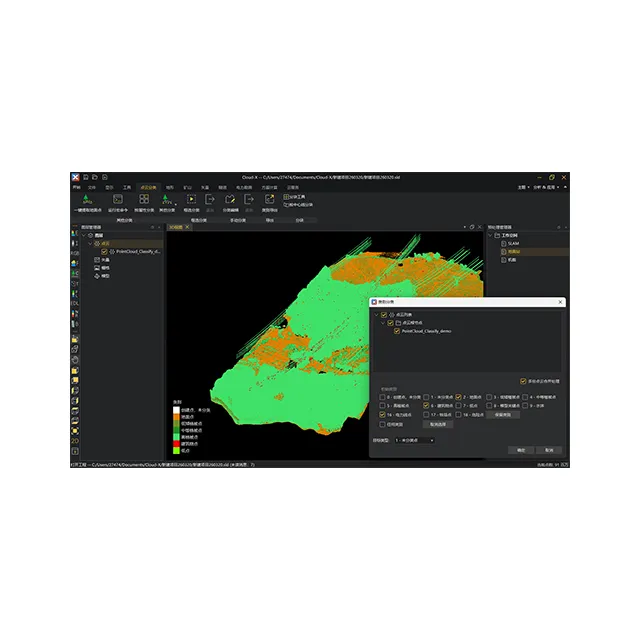
Task: Click the float icon of 3D view panel
Action: [472, 227]
